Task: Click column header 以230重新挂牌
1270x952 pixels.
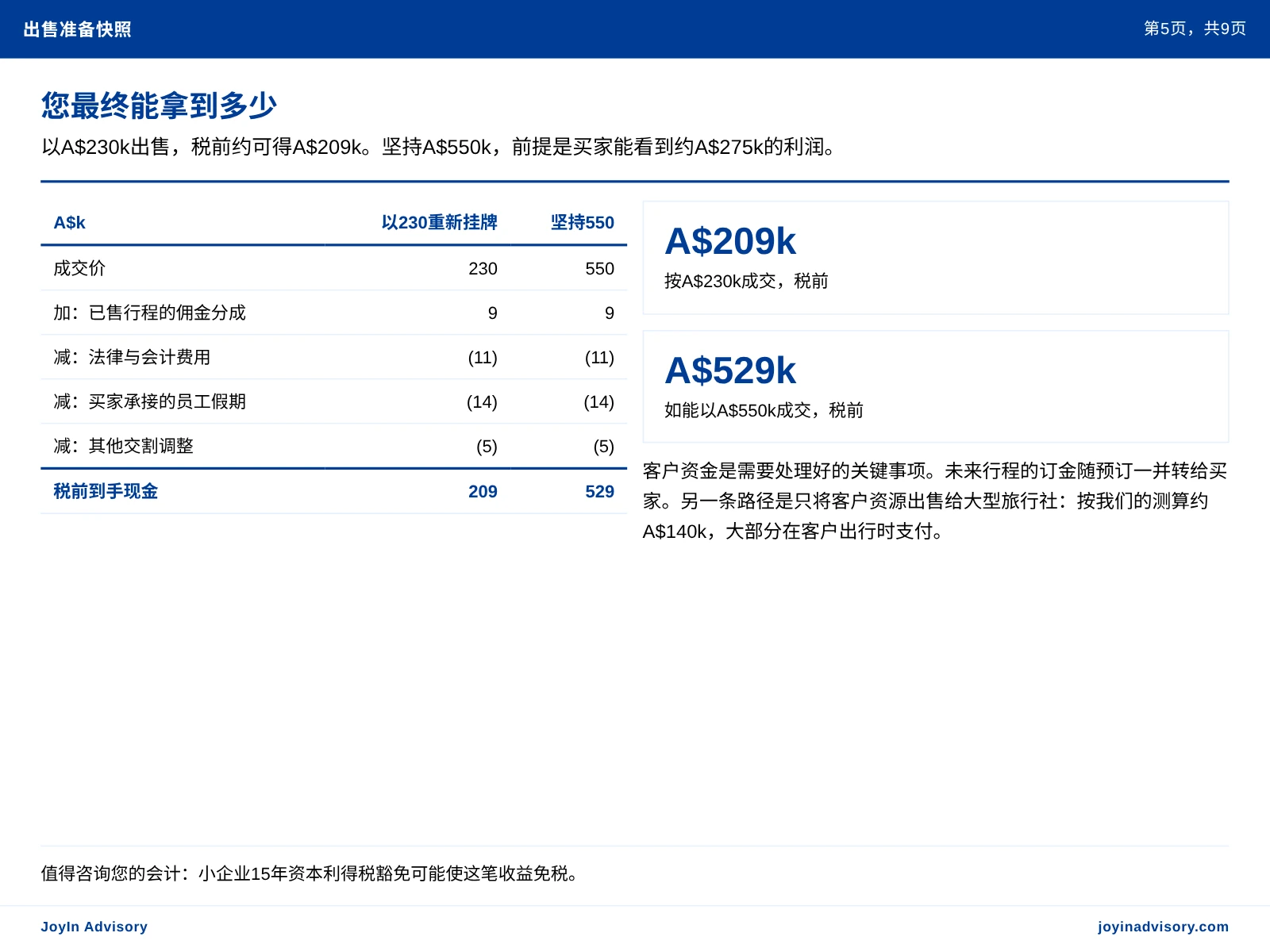Action: [439, 222]
